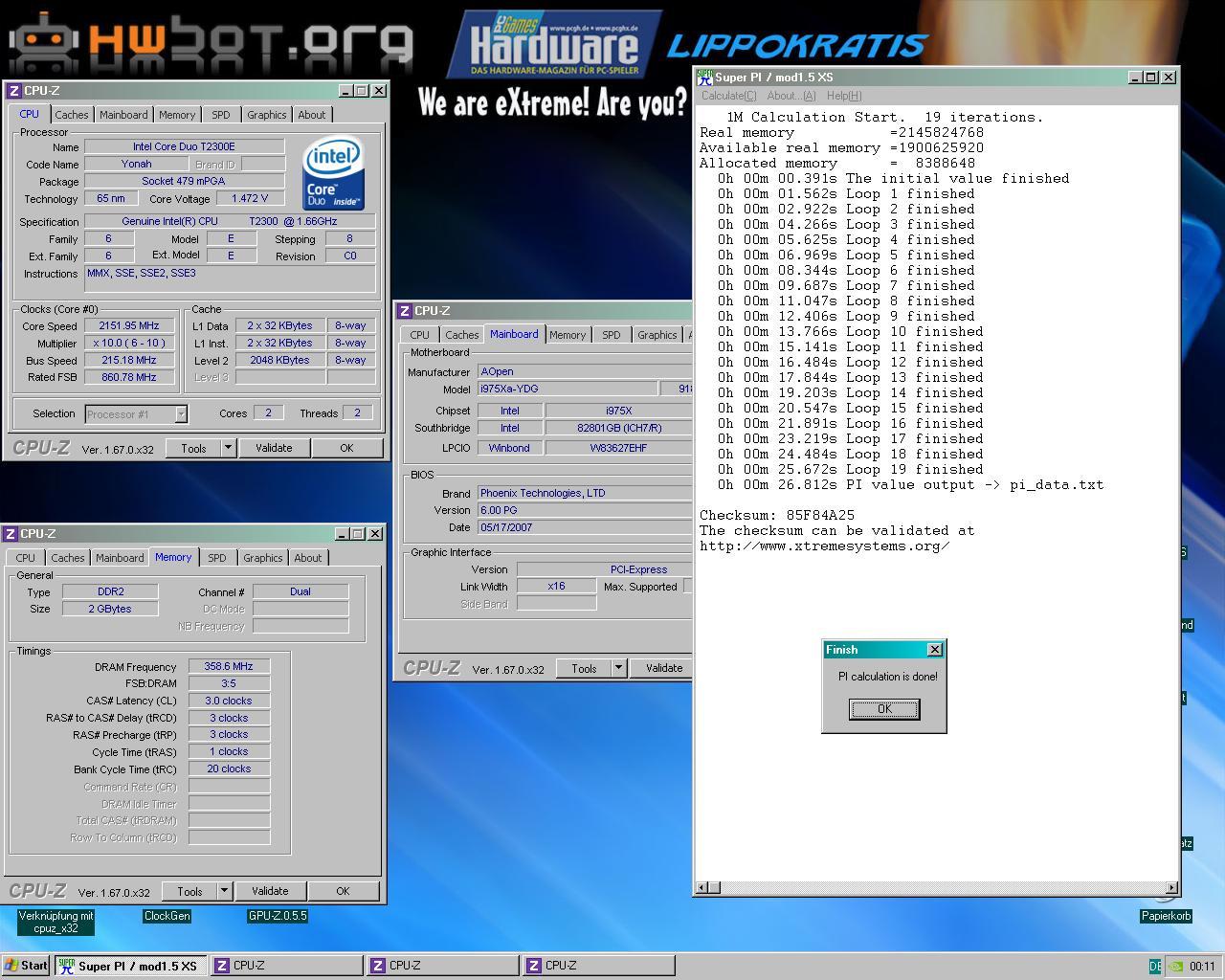Select first CPU-Z taskbar button
Image resolution: width=1225 pixels, height=980 pixels.
[x=286, y=966]
